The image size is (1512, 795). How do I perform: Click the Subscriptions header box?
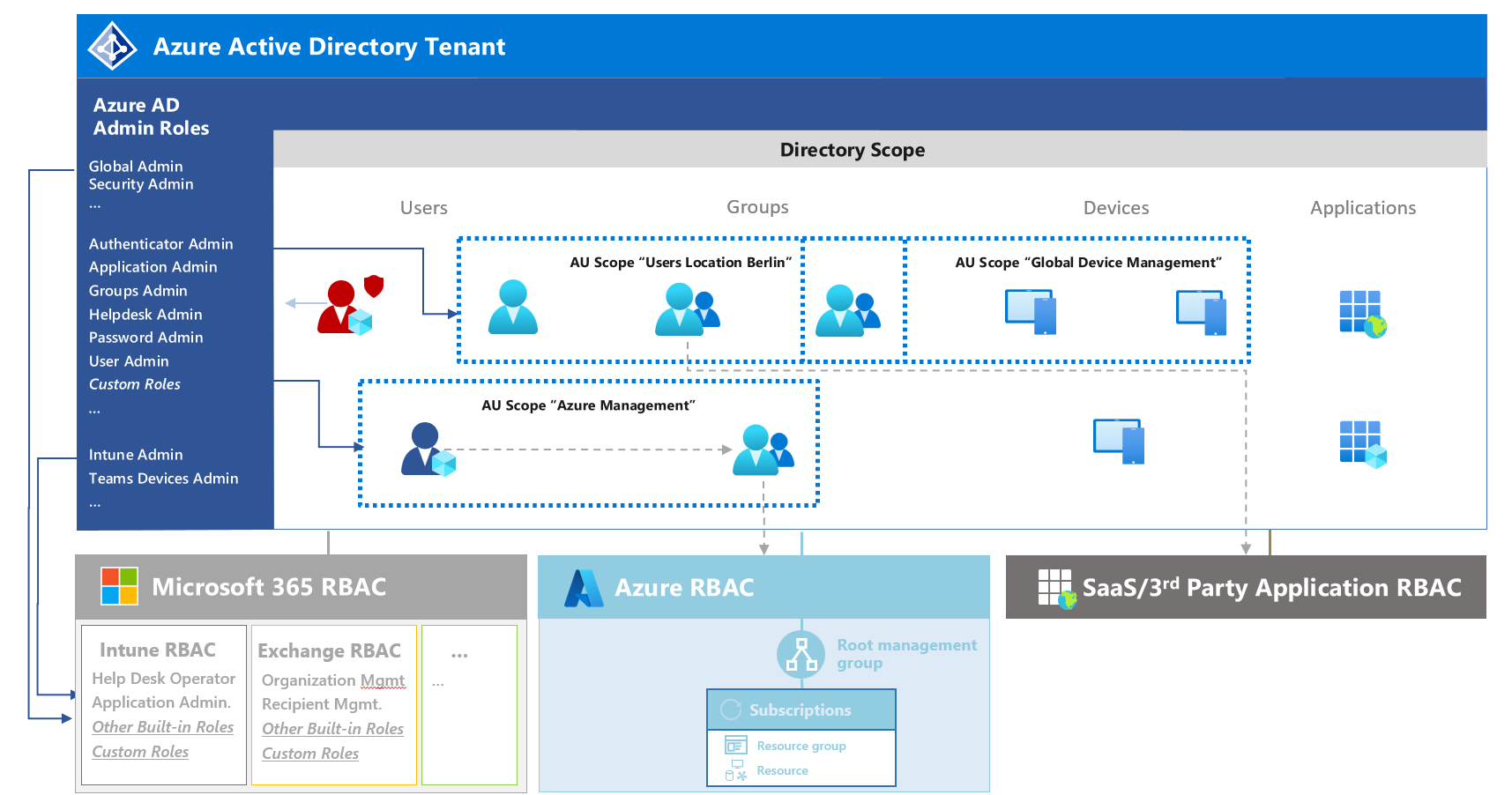click(x=801, y=710)
